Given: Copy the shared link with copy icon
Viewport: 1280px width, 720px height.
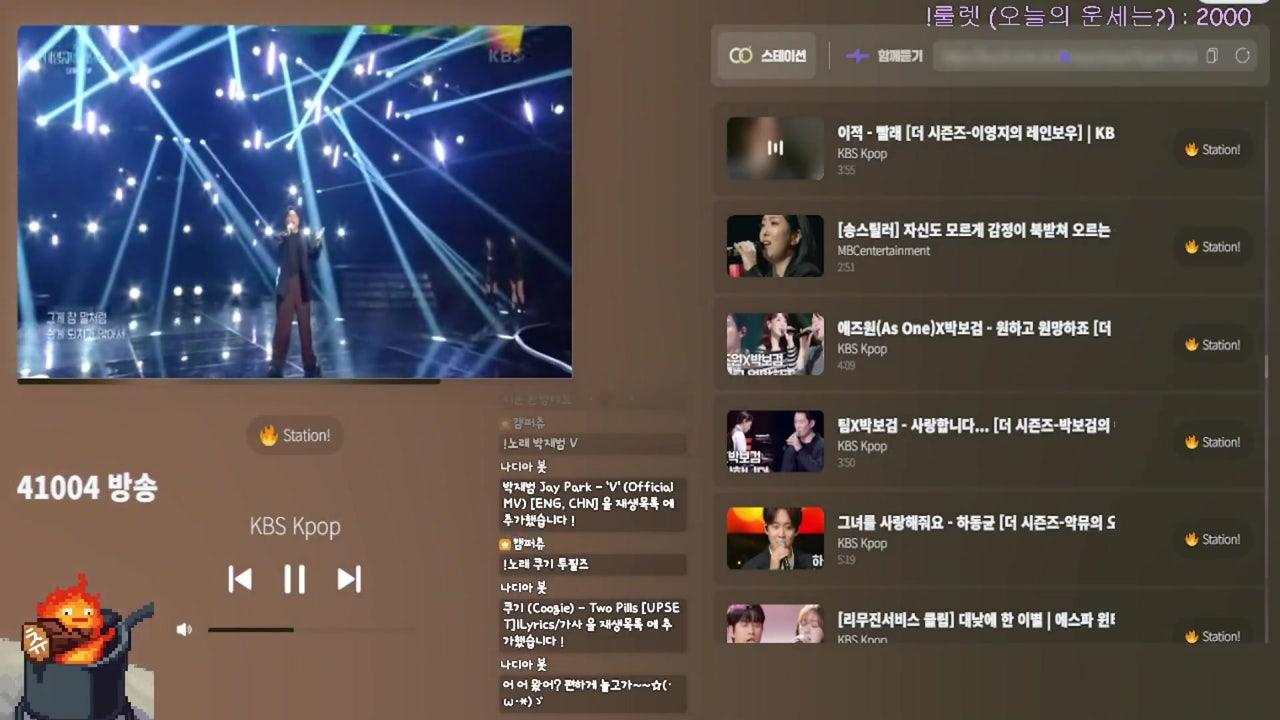Looking at the screenshot, I should (x=1212, y=56).
